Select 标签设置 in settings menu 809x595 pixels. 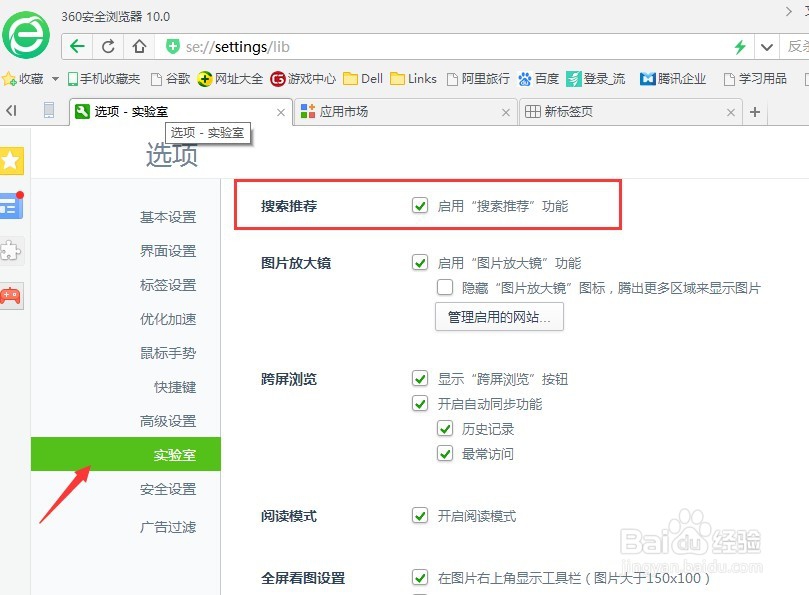(168, 285)
